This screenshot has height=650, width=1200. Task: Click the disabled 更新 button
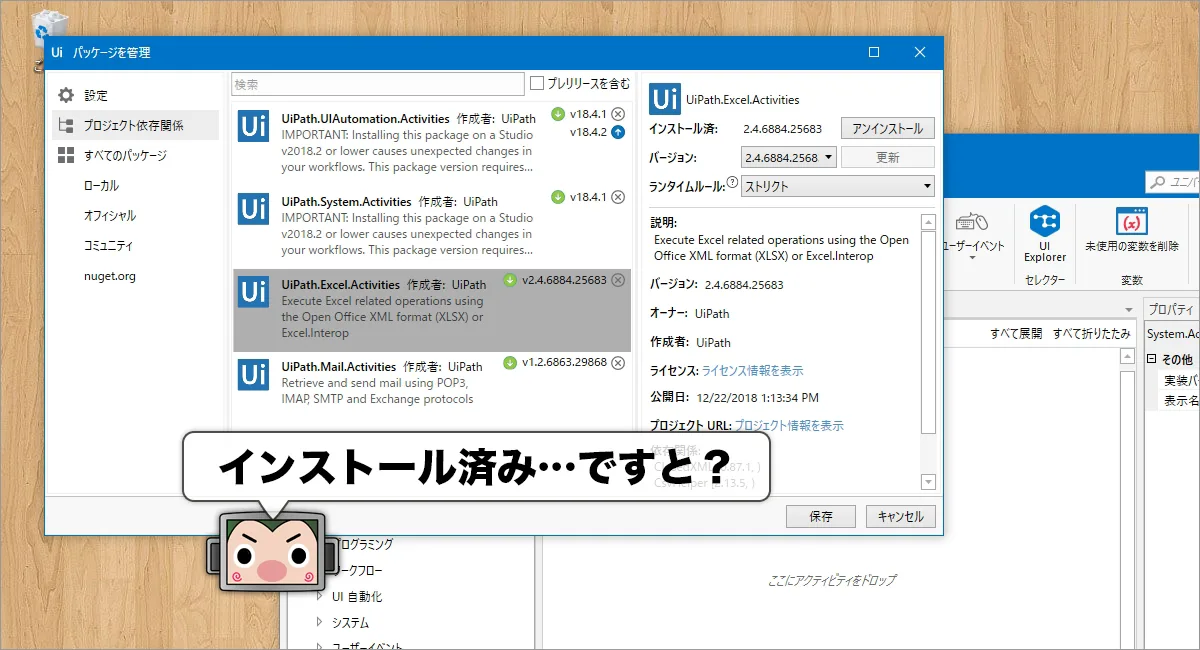coord(888,157)
